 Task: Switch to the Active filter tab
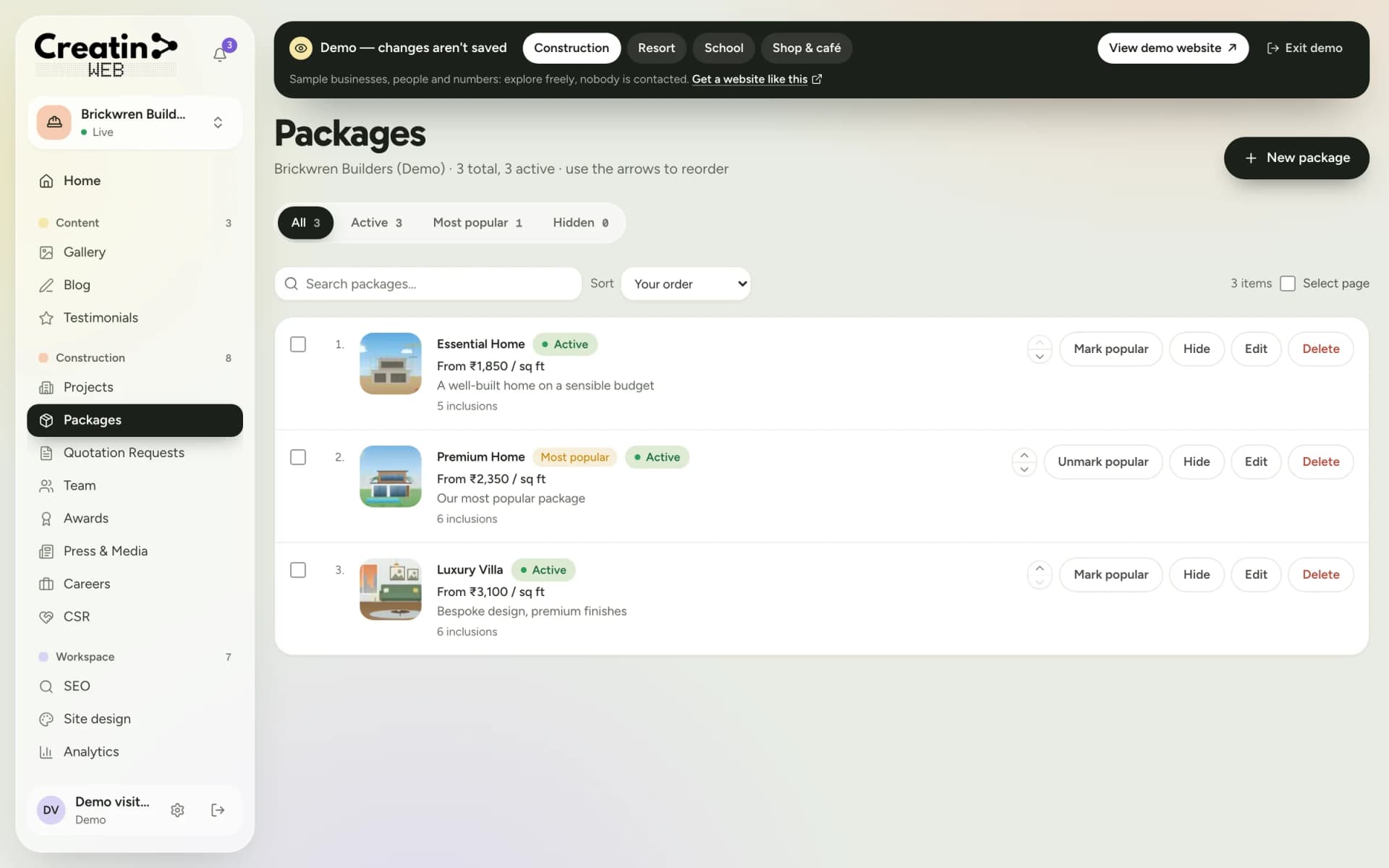point(376,223)
